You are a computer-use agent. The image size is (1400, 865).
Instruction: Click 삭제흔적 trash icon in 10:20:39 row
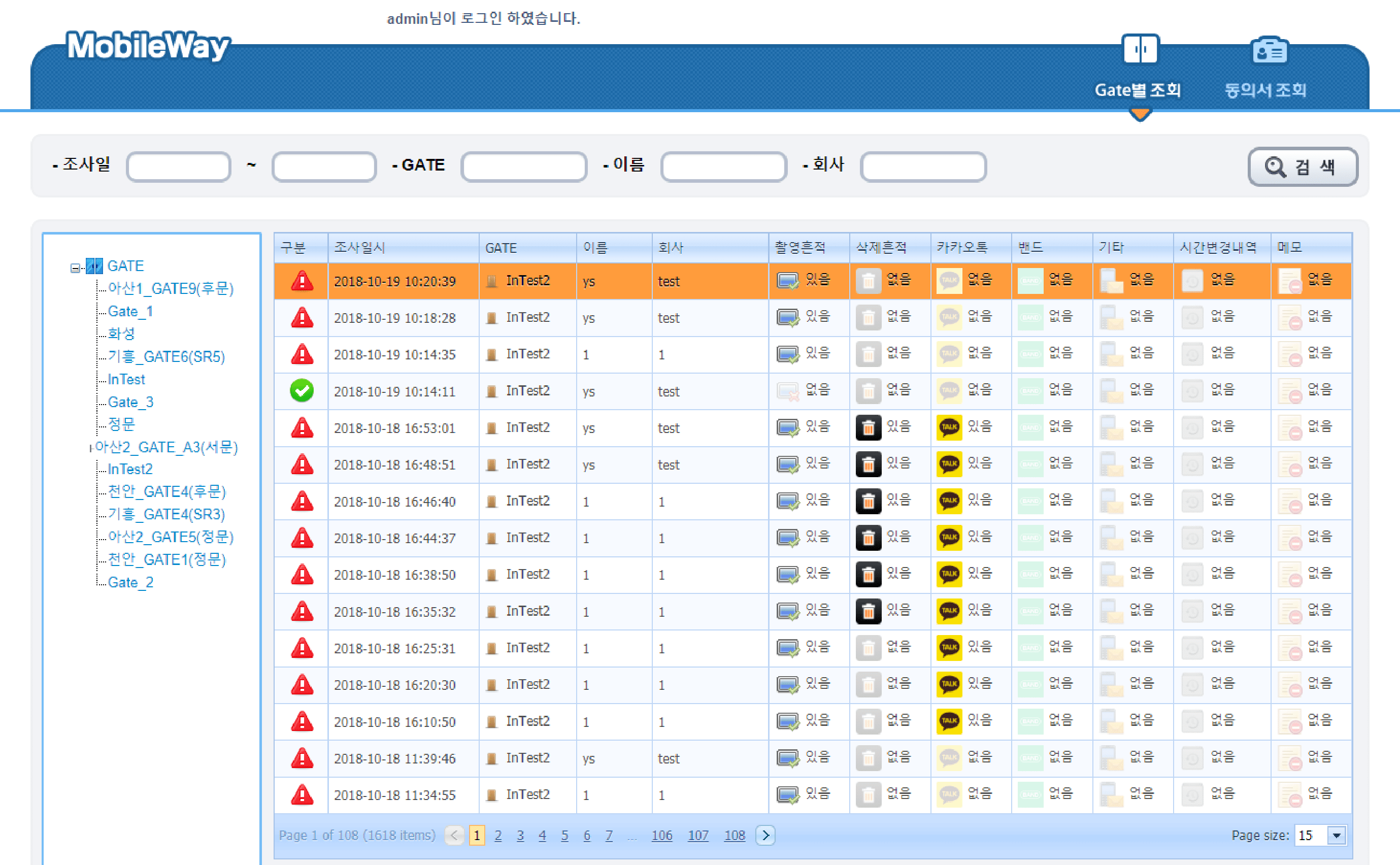coord(868,281)
